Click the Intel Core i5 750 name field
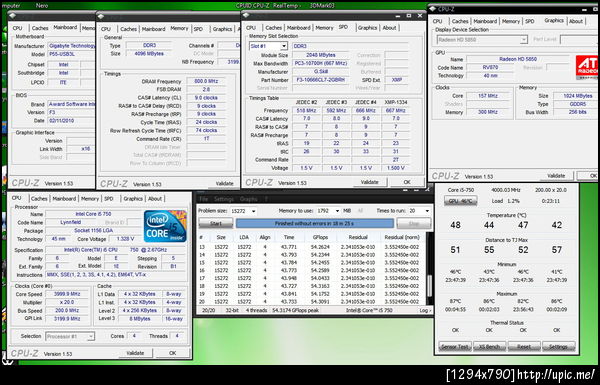The height and width of the screenshot is (385, 600). tap(93, 214)
